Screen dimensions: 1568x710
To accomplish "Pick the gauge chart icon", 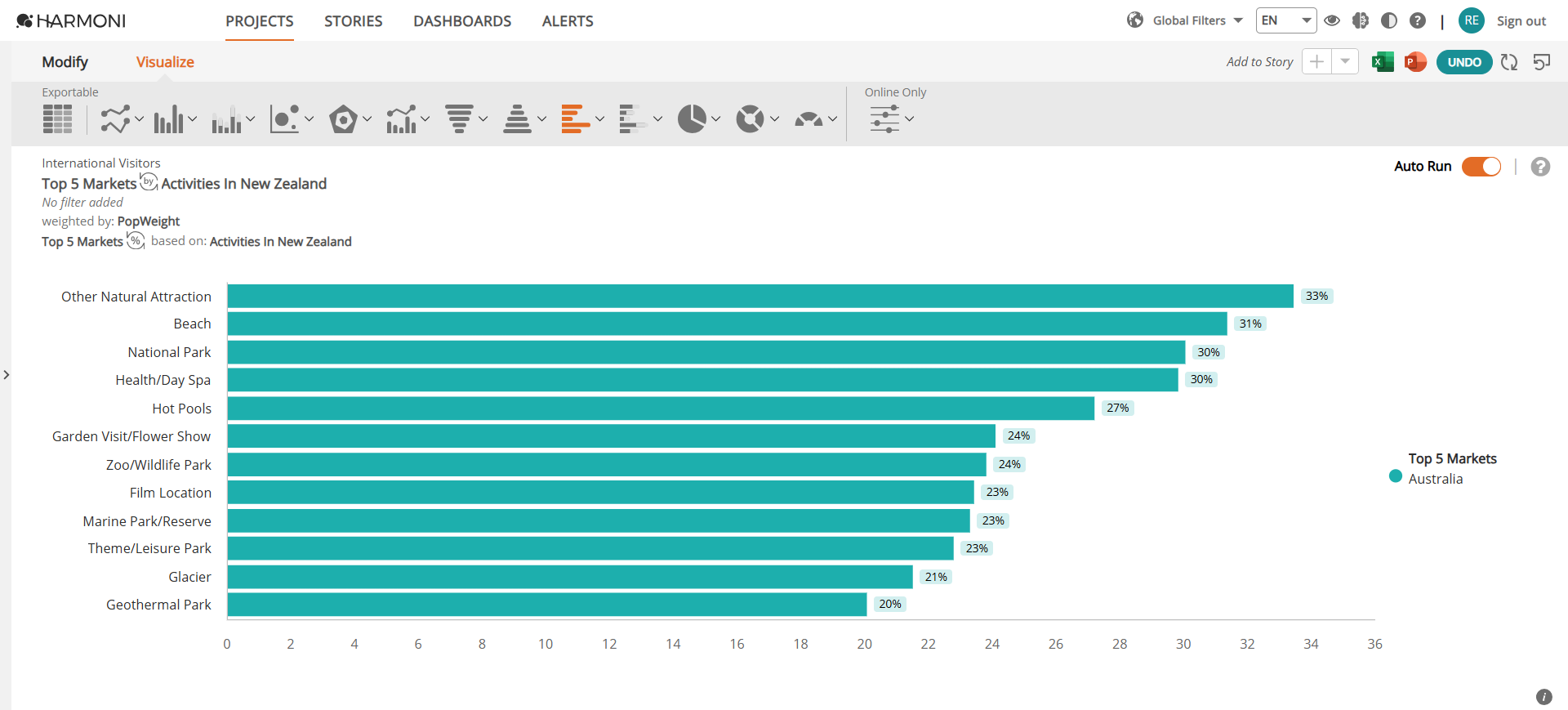I will point(808,119).
